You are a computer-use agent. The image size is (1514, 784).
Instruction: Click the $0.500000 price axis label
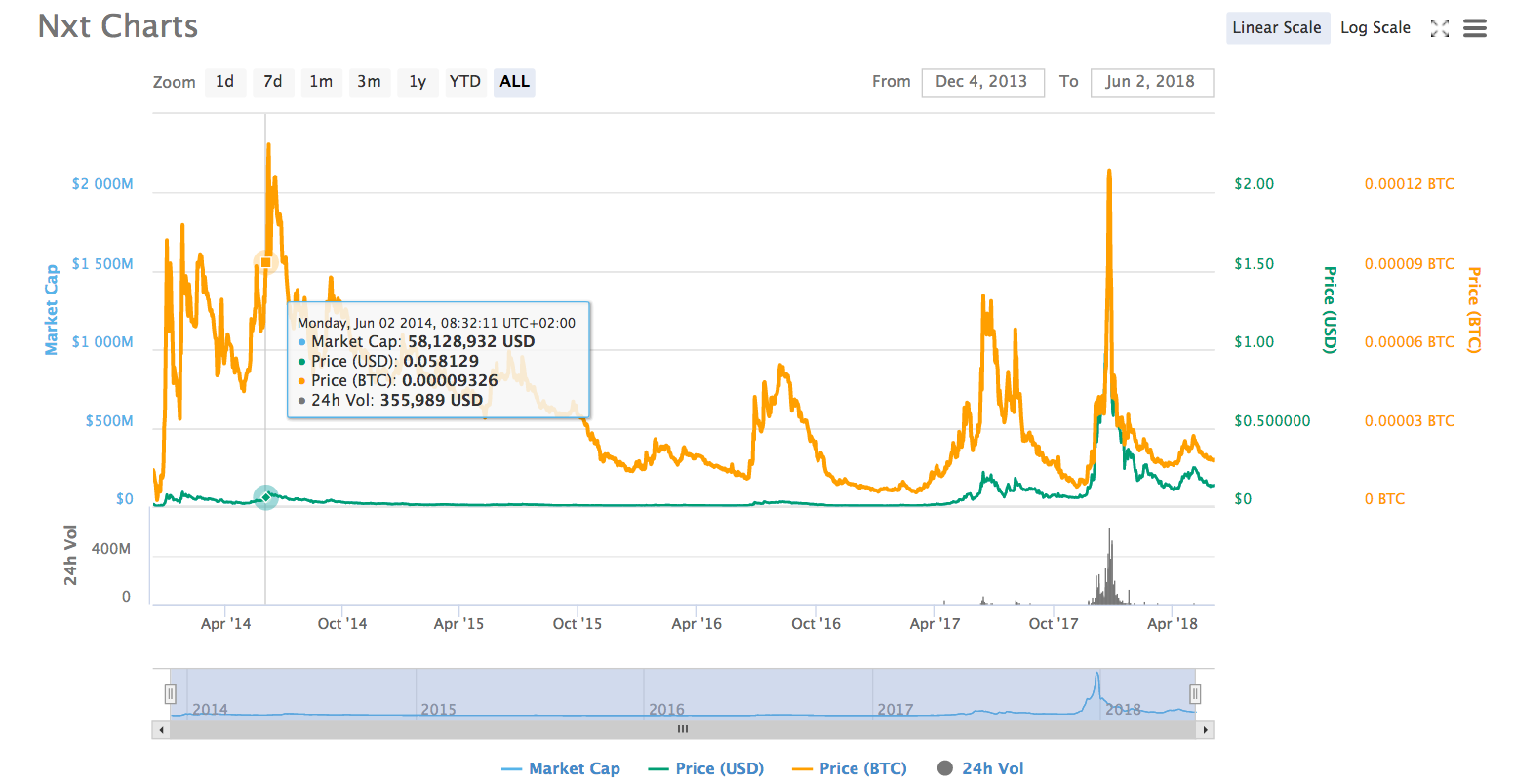coord(1272,421)
